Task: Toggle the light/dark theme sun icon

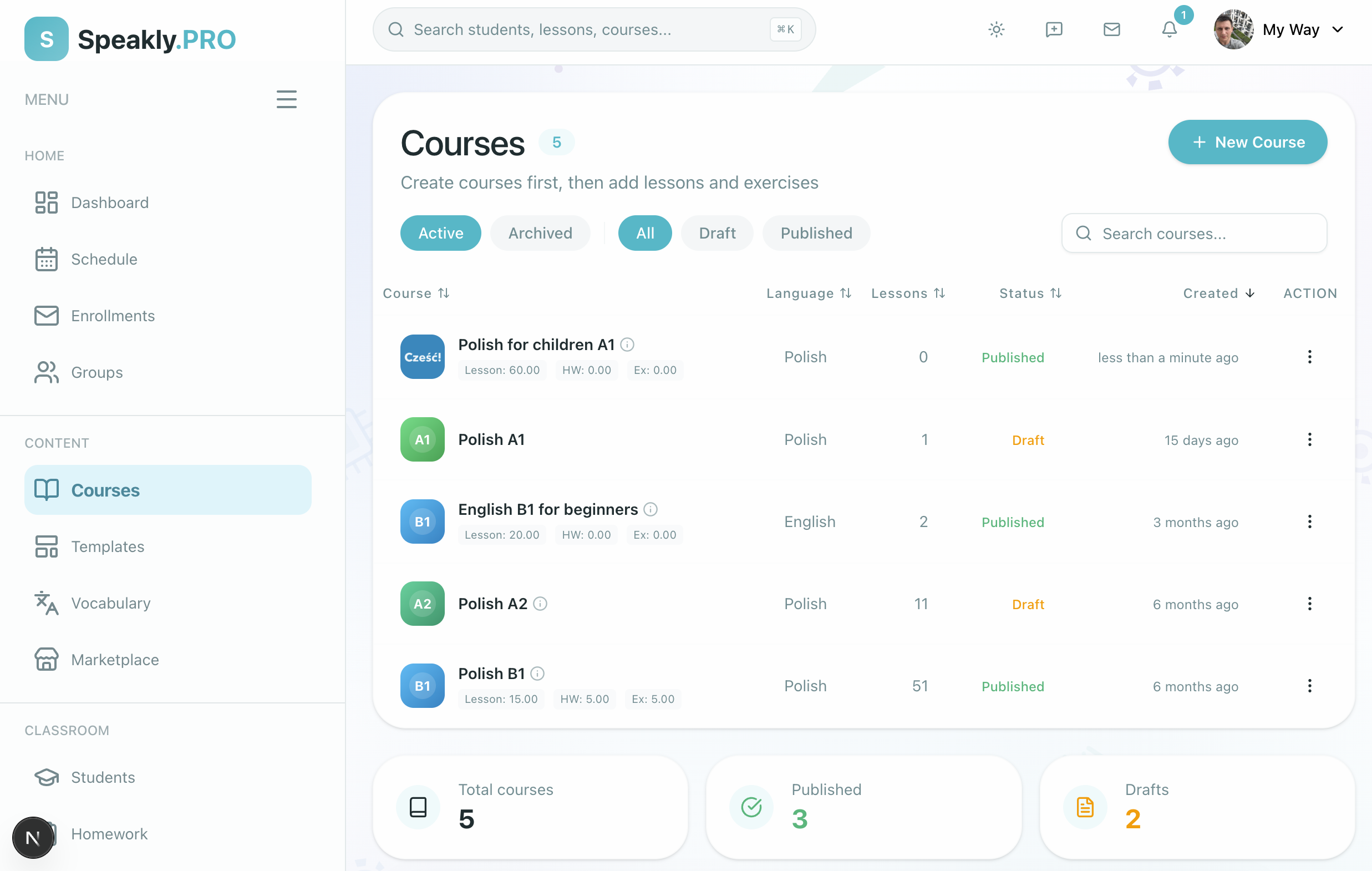Action: pyautogui.click(x=996, y=29)
